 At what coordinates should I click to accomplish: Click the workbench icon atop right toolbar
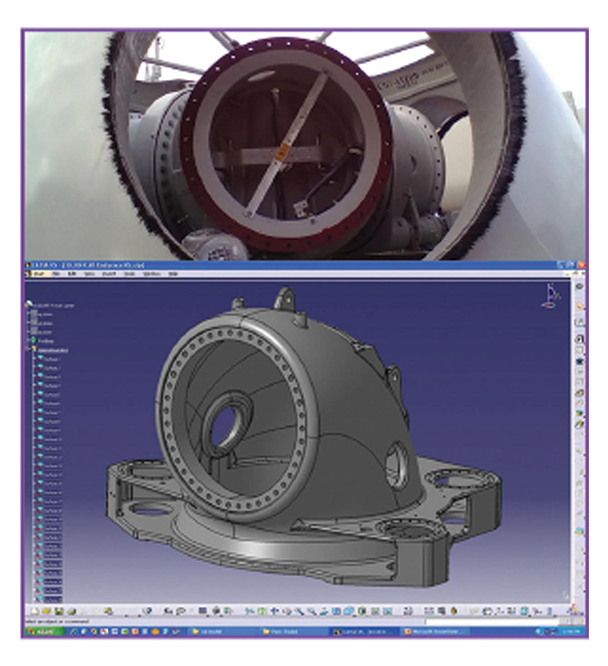tap(579, 287)
